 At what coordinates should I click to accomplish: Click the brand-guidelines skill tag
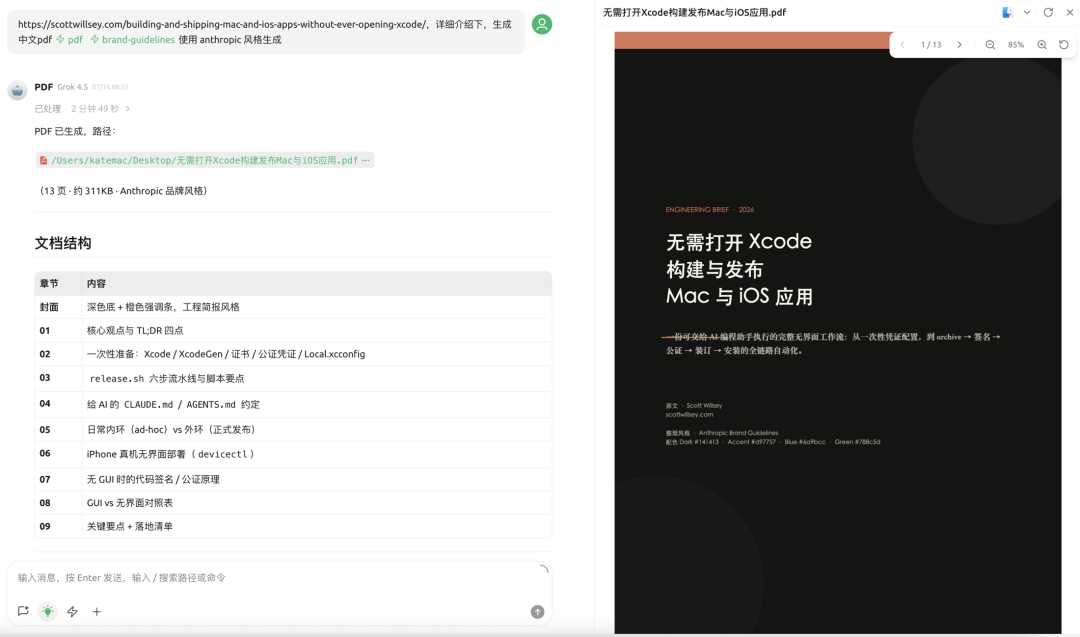coord(132,40)
